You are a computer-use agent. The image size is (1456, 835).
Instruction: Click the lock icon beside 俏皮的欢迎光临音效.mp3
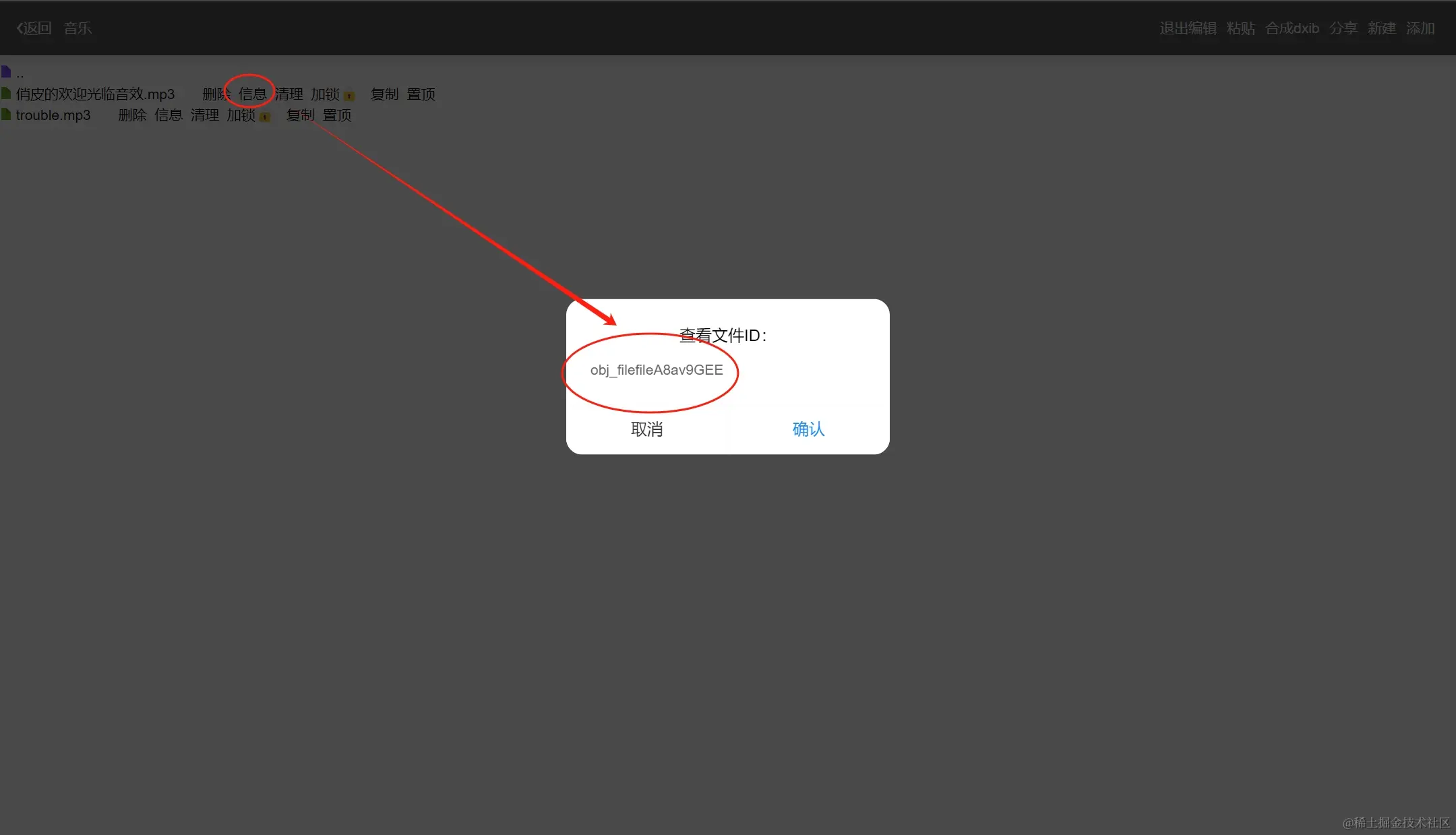(x=349, y=96)
